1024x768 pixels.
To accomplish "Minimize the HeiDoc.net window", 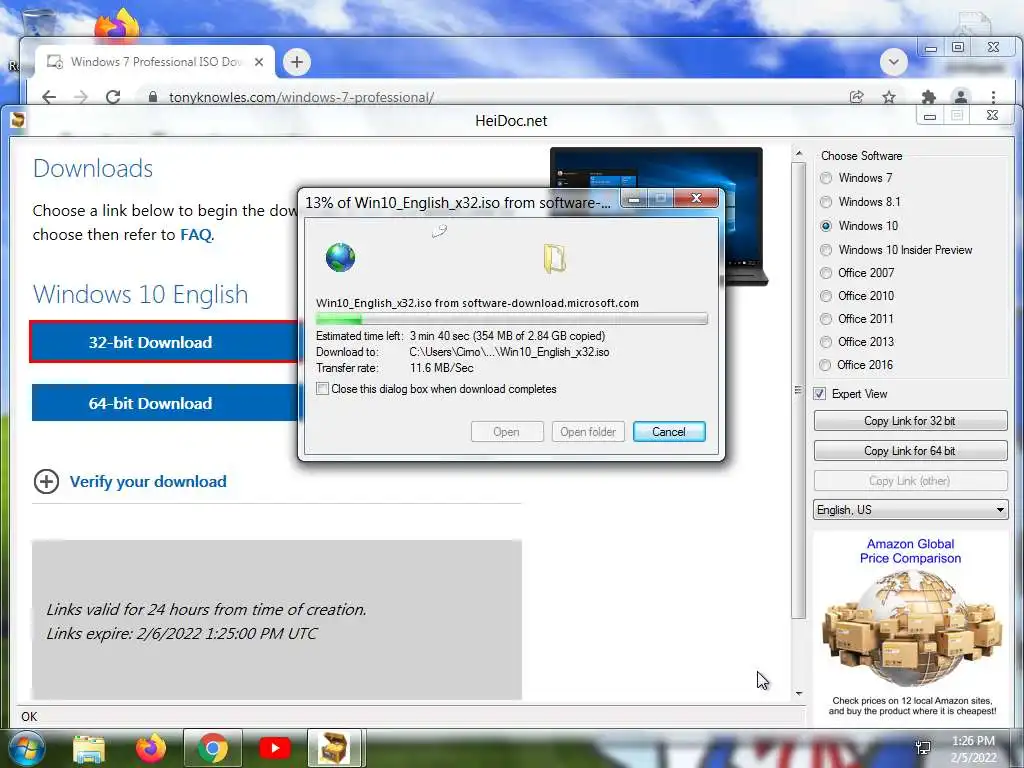I will pyautogui.click(x=931, y=116).
